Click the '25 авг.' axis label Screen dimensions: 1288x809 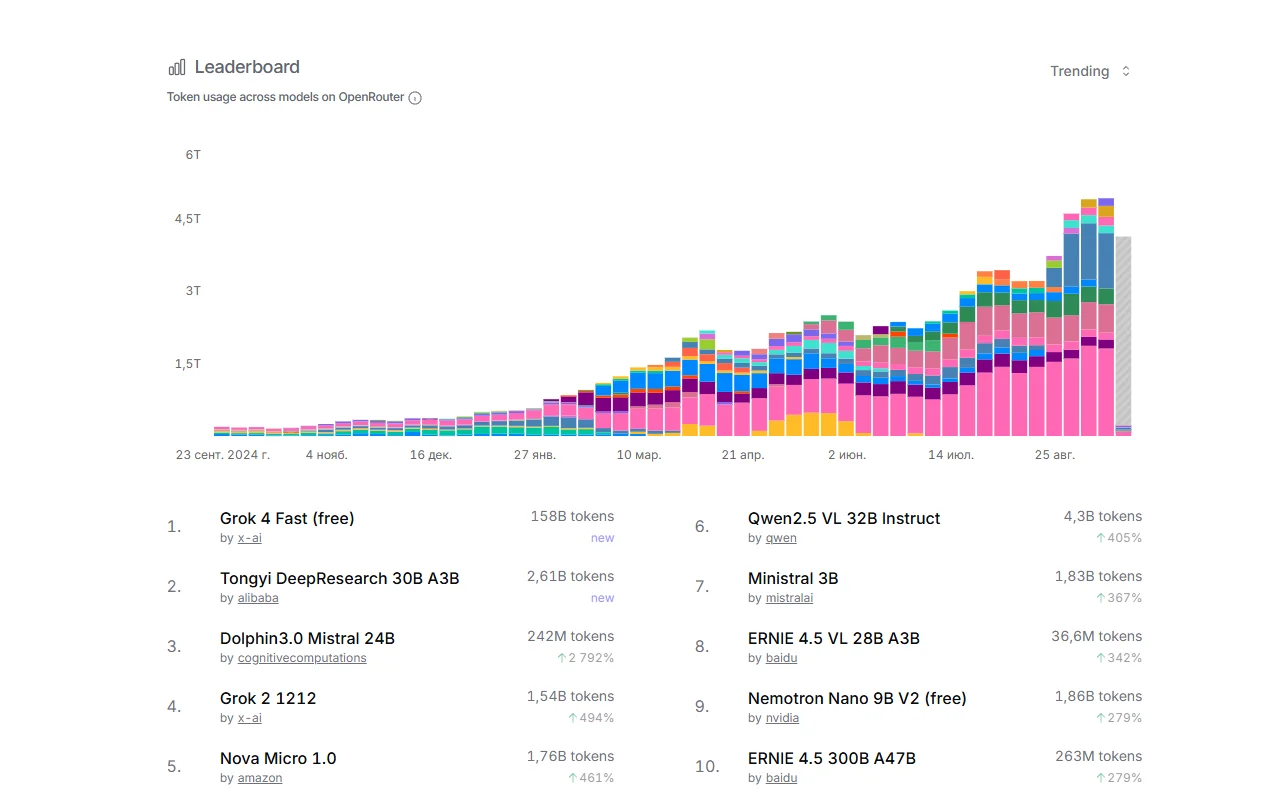click(x=1055, y=455)
